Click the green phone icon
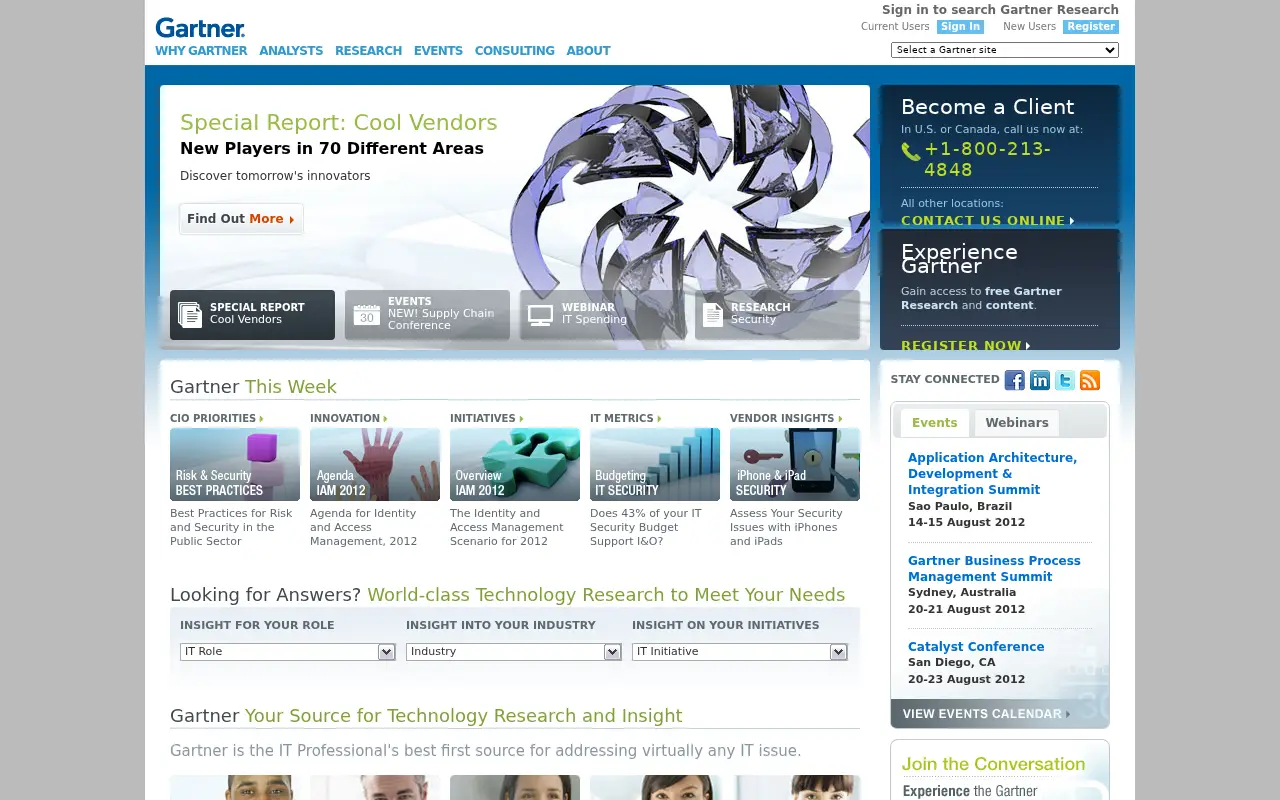 pyautogui.click(x=910, y=151)
